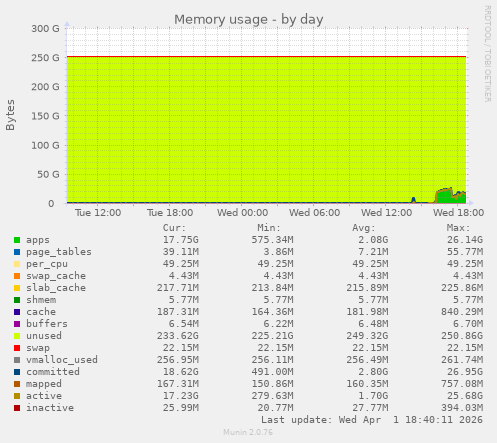Image resolution: width=497 pixels, height=443 pixels.
Task: Click the brown mapped legend swatch
Action: tap(17, 384)
